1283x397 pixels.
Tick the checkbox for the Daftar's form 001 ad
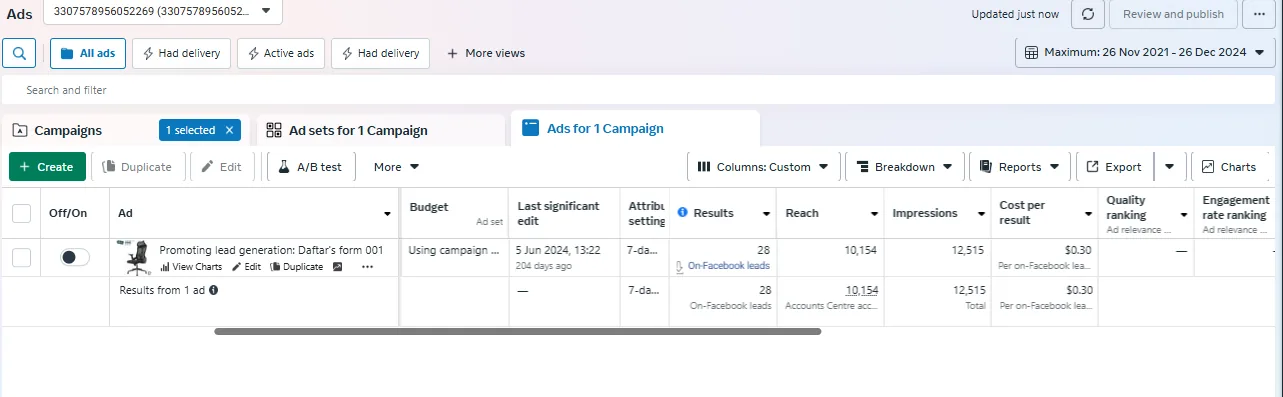point(21,257)
